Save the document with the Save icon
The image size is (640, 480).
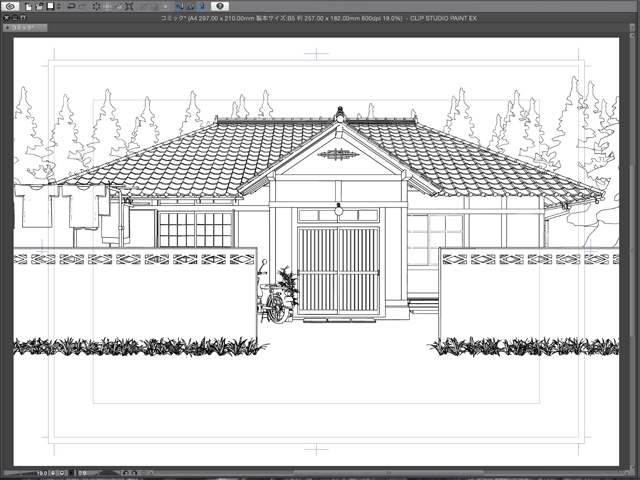point(50,7)
